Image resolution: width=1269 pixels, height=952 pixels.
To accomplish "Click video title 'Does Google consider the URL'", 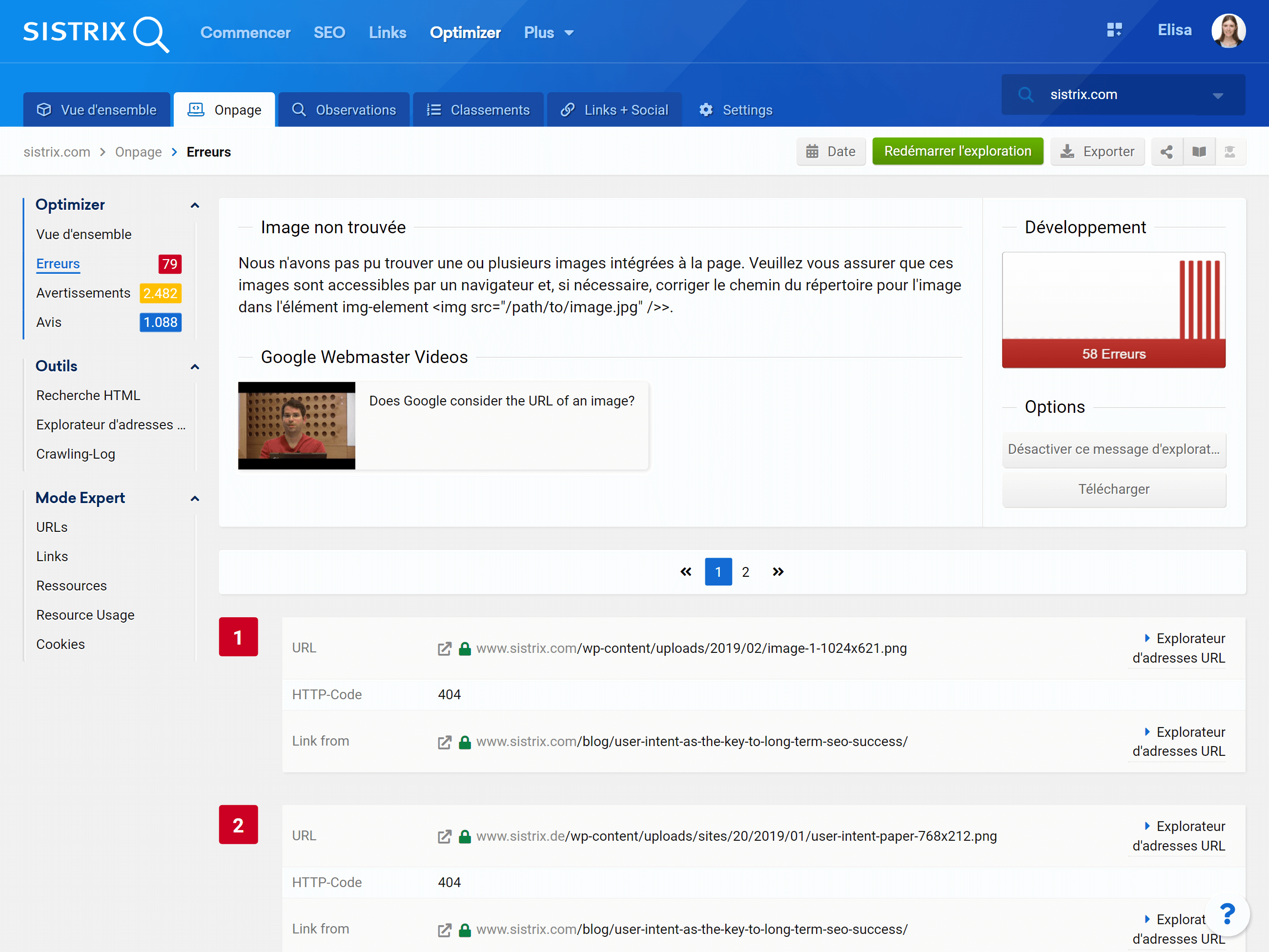I will [502, 401].
